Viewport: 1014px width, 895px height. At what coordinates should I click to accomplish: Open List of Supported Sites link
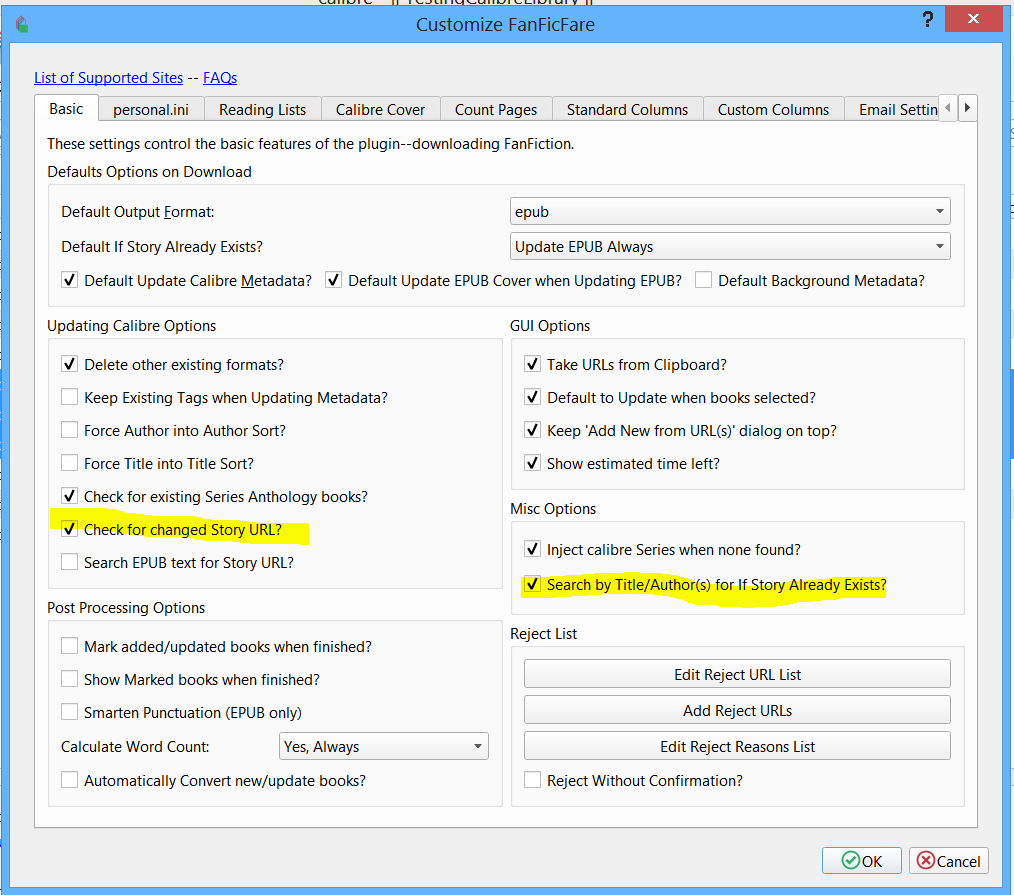pyautogui.click(x=109, y=78)
